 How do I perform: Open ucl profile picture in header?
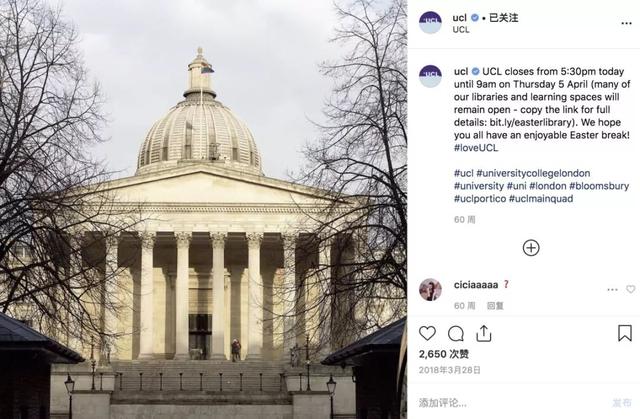click(x=430, y=22)
